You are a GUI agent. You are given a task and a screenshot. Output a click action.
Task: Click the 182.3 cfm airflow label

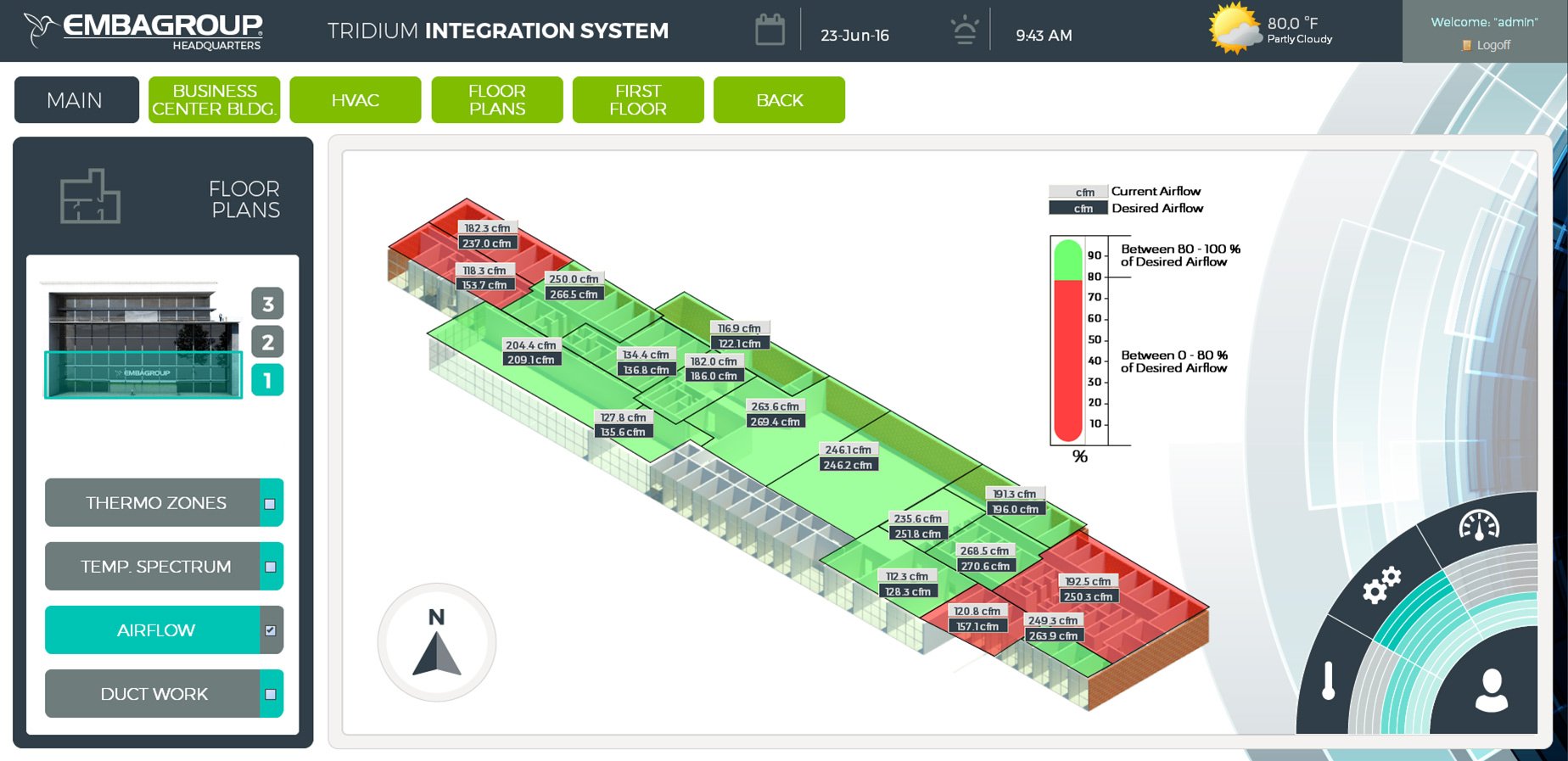[x=487, y=228]
